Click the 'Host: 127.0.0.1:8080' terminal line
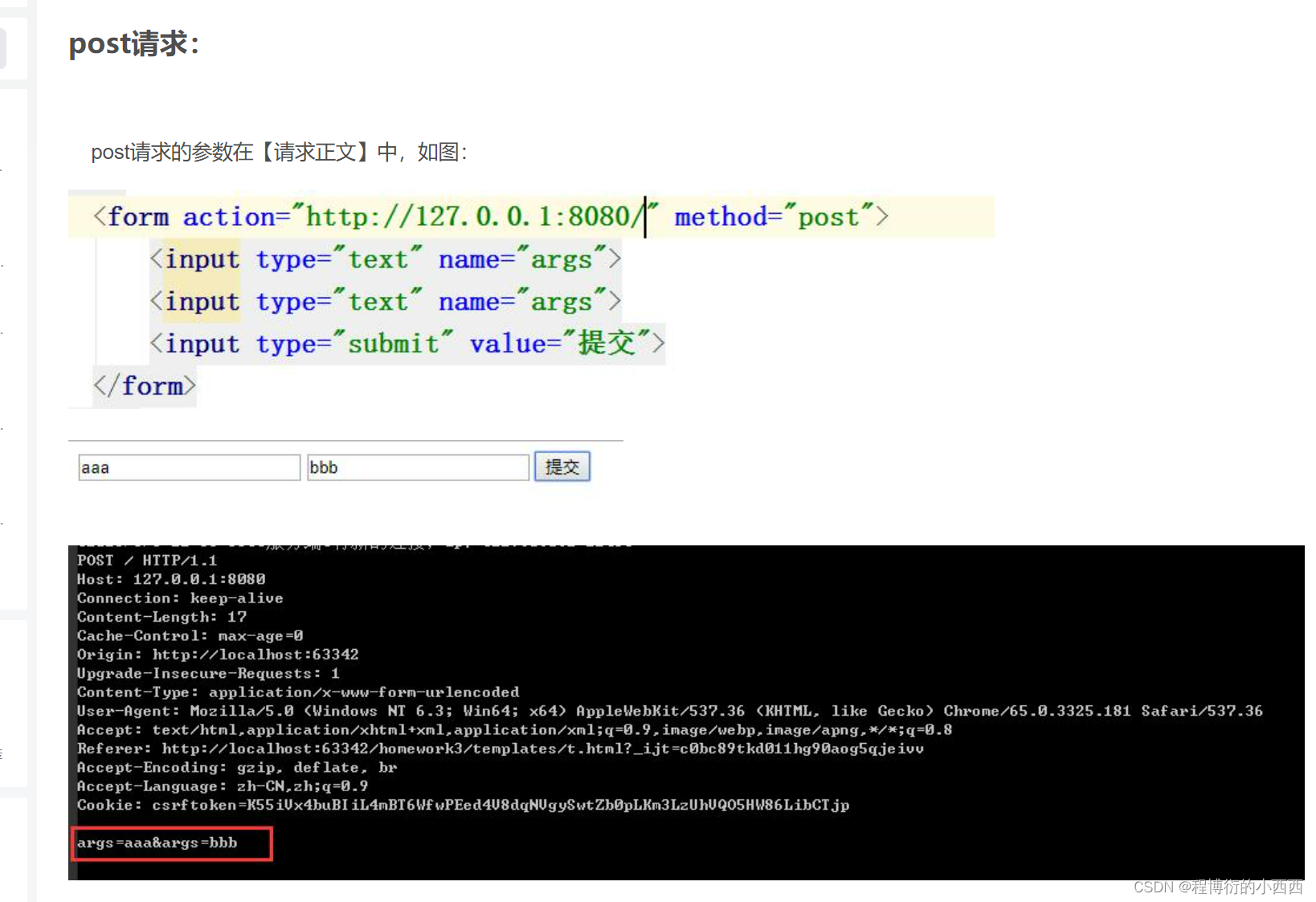The image size is (1316, 902). [171, 579]
